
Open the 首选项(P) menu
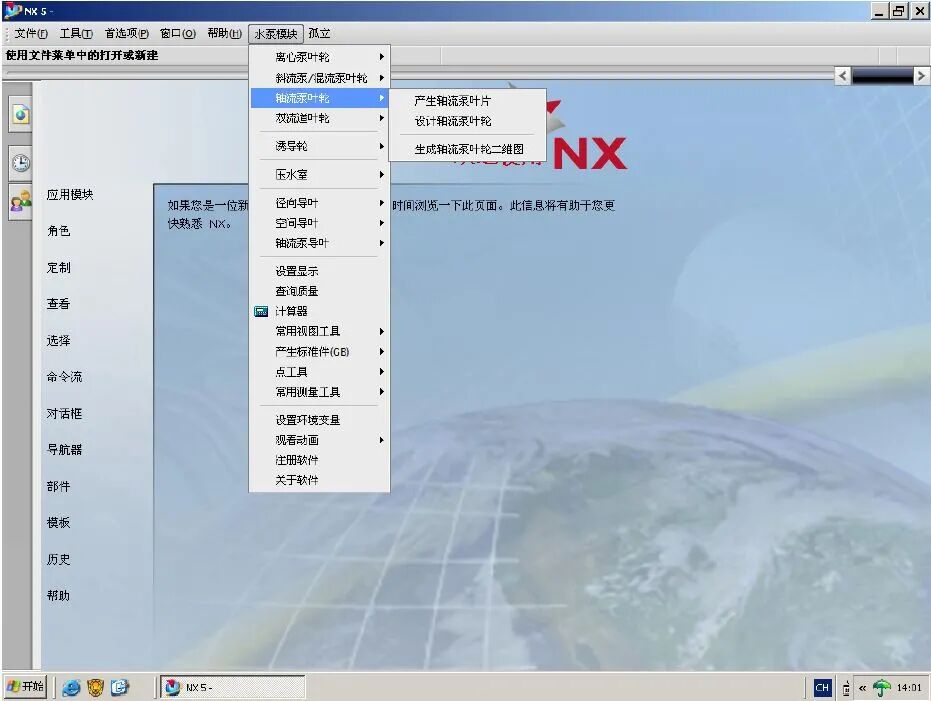pos(126,34)
